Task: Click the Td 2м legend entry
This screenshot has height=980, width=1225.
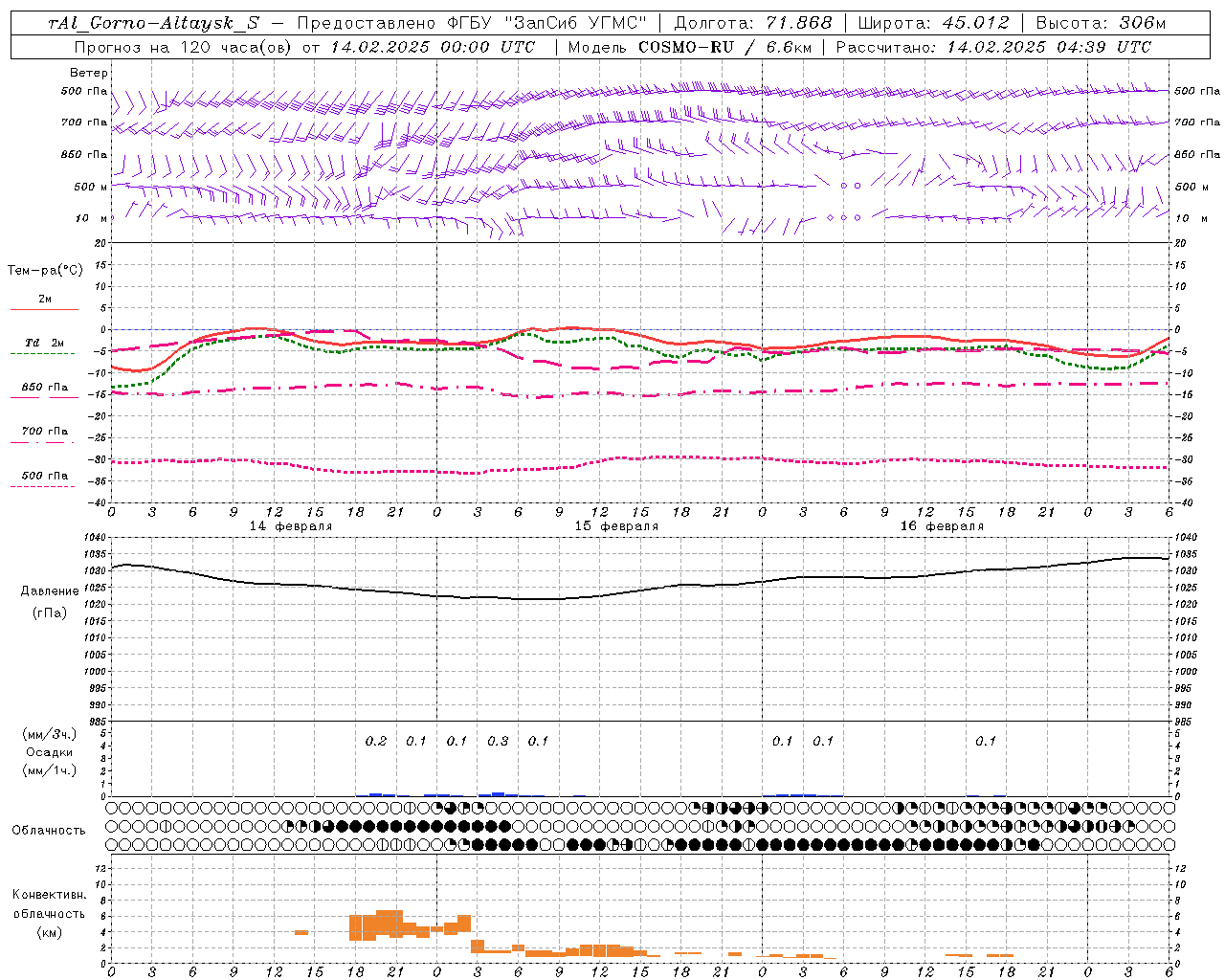Action: (44, 343)
